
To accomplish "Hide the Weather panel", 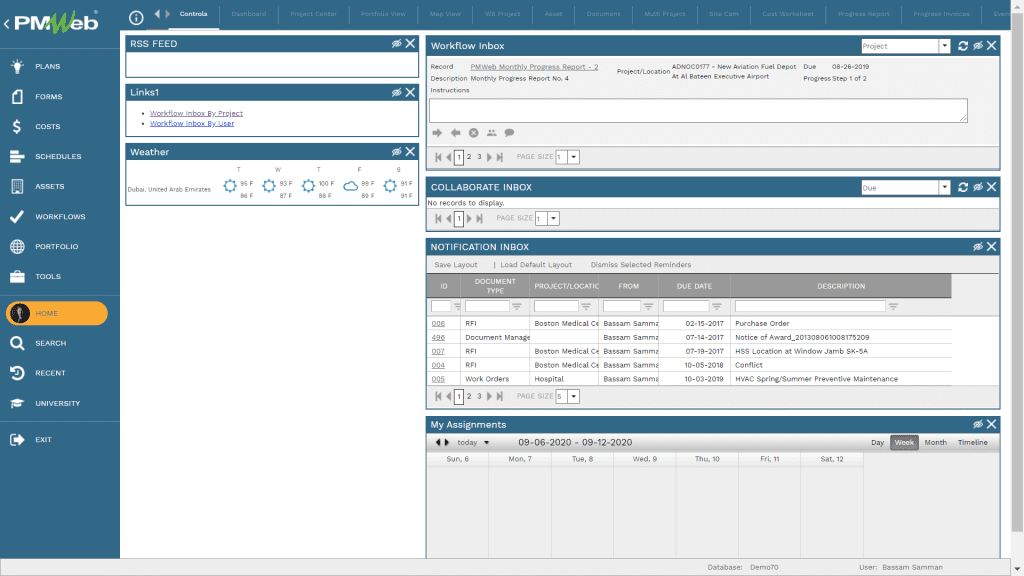I will click(396, 152).
